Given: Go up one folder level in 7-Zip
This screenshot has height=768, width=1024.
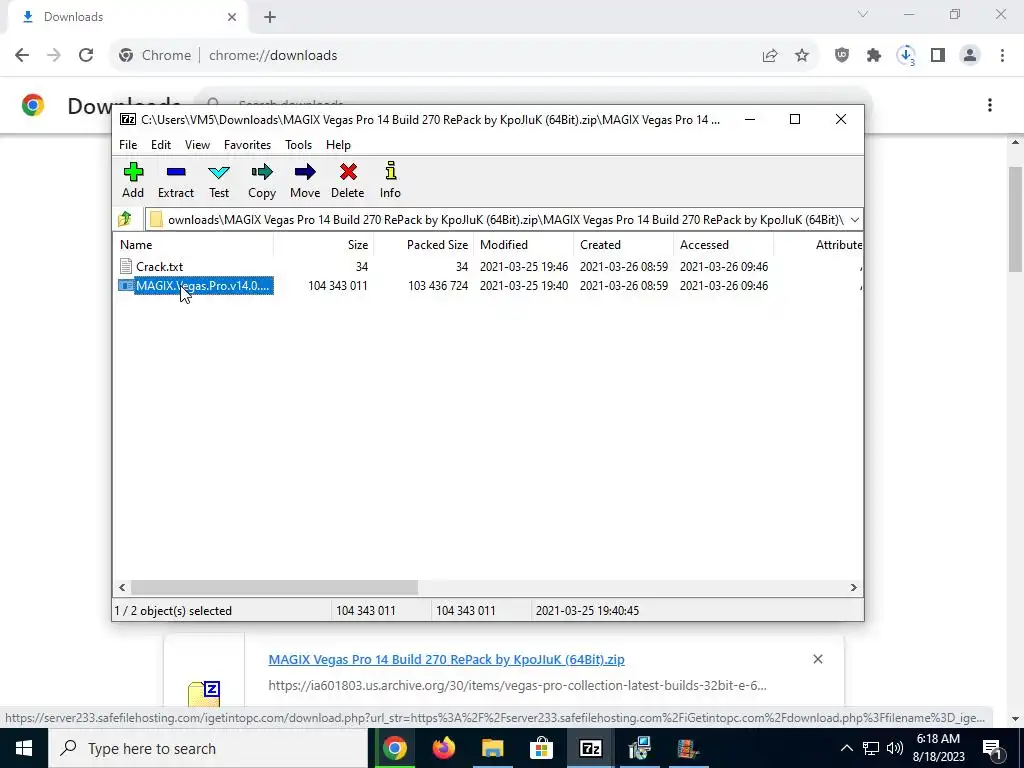Looking at the screenshot, I should pyautogui.click(x=125, y=219).
